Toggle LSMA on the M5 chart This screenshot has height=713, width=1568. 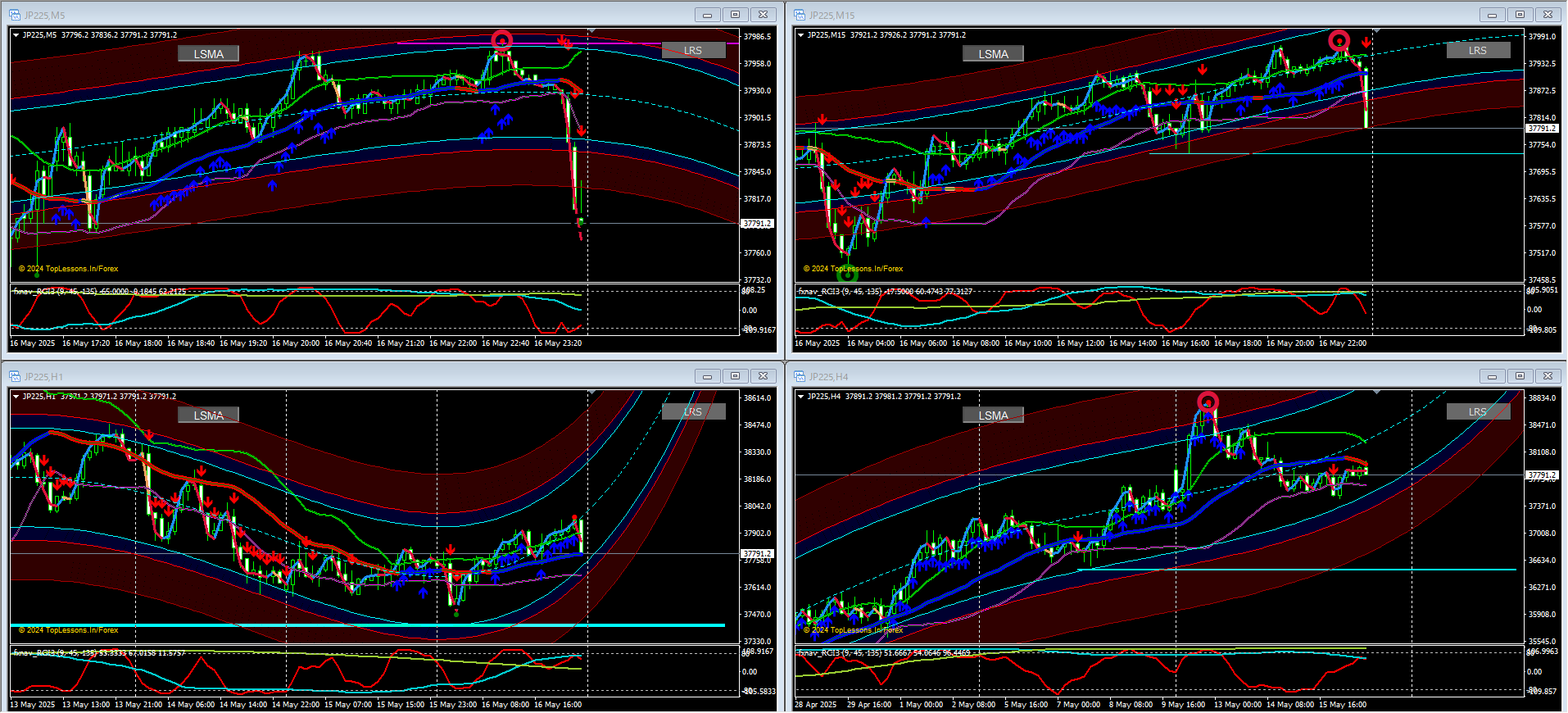point(208,54)
